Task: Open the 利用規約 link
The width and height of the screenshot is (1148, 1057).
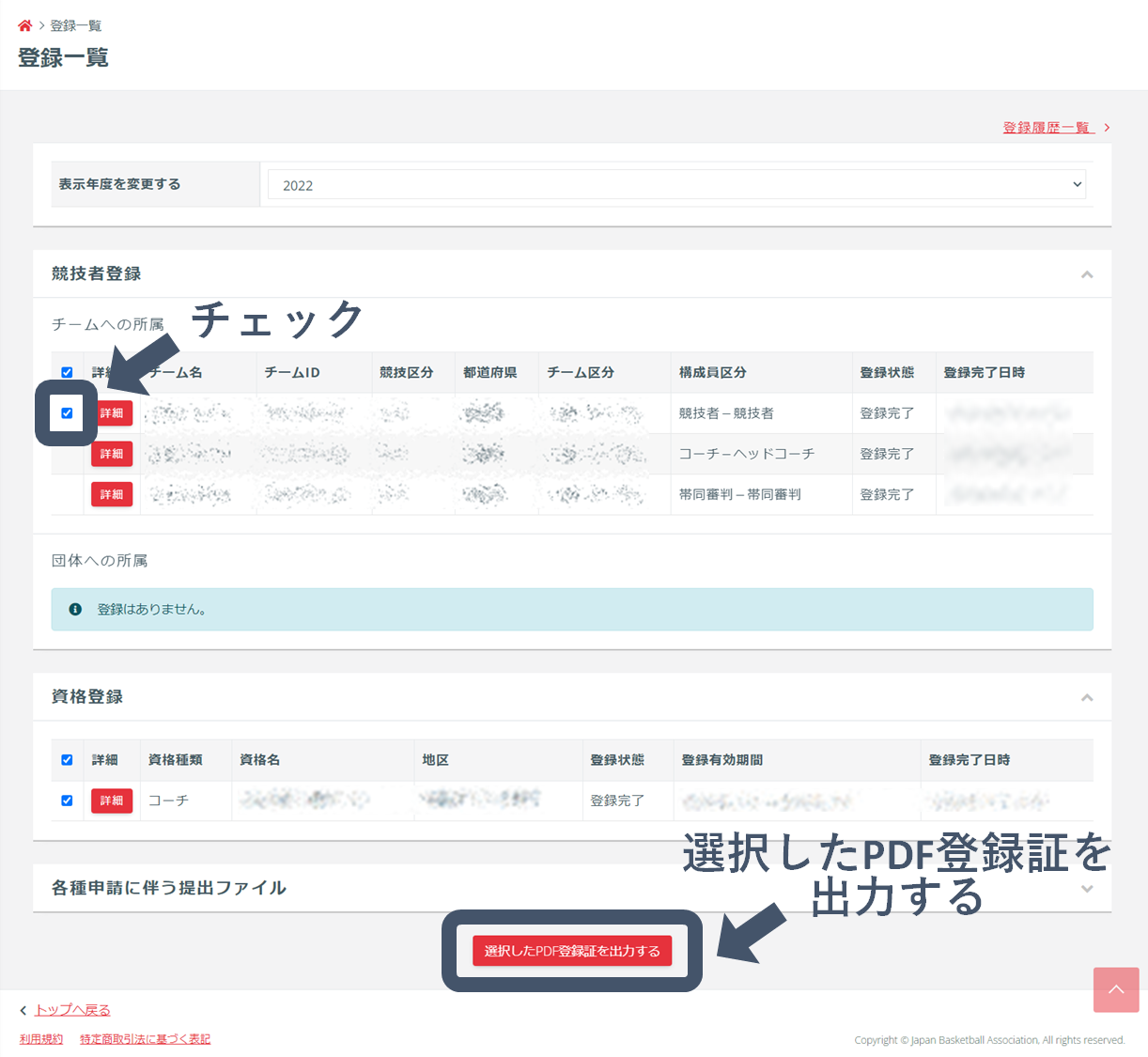Action: 41,1039
